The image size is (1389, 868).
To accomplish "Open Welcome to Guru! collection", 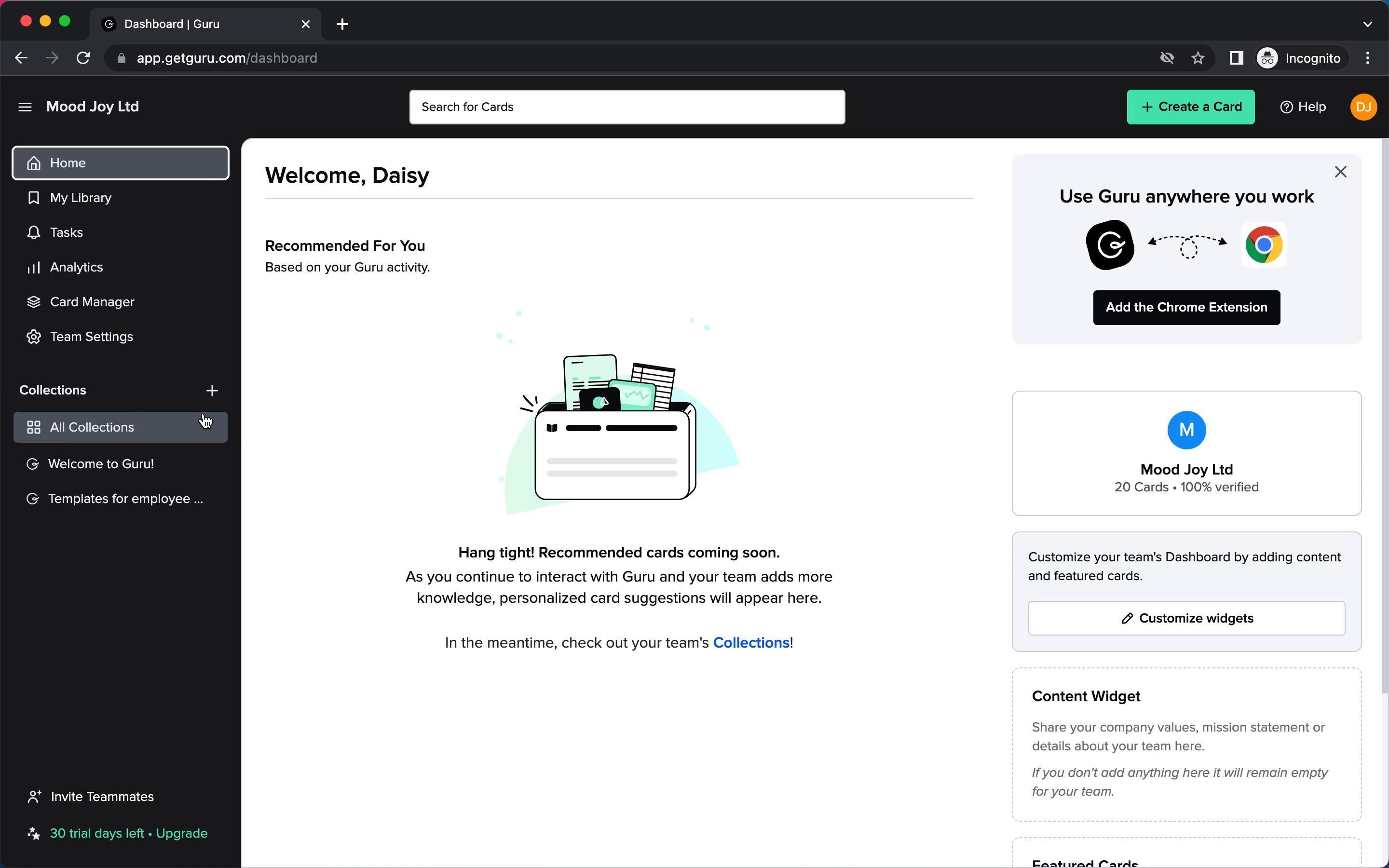I will (100, 464).
